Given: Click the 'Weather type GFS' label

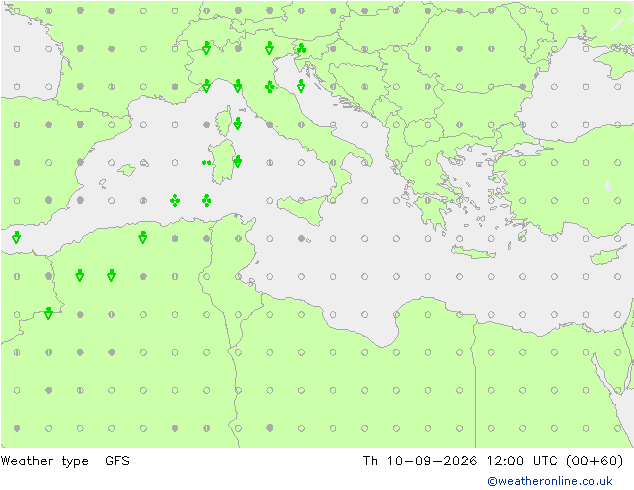Looking at the screenshot, I should 65,460.
